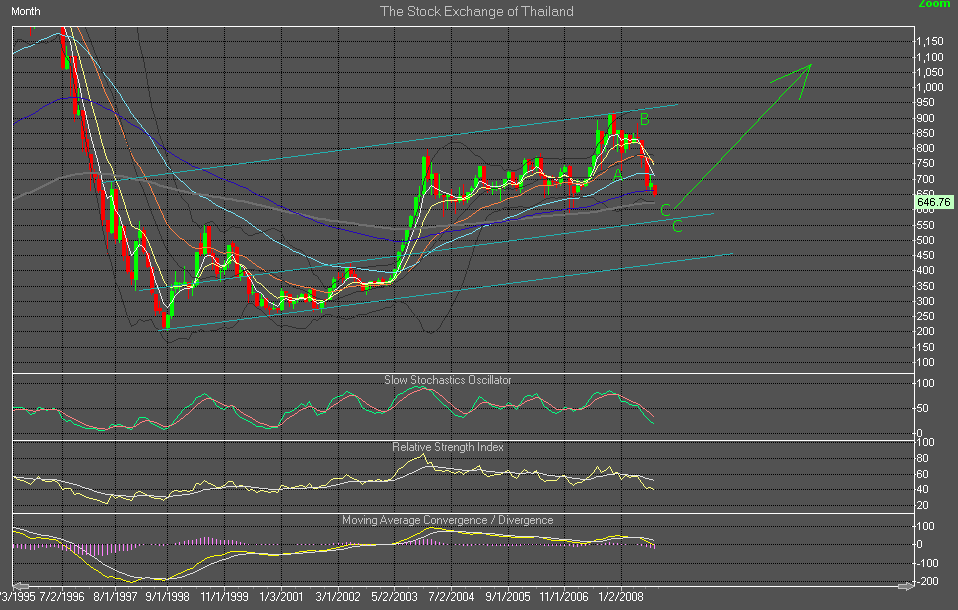The image size is (958, 610).
Task: Click the 11/1/1999 date label
Action: 224,597
